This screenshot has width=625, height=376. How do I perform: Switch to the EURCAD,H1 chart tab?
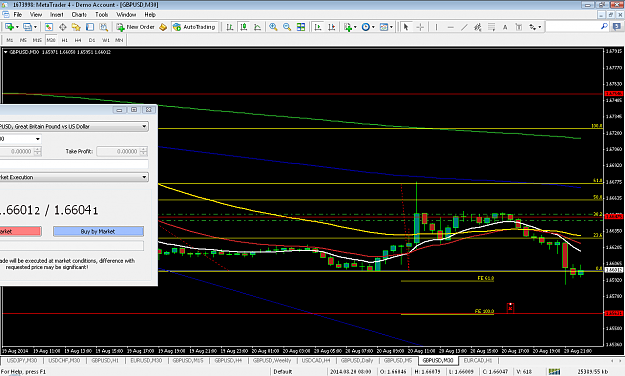coord(478,360)
